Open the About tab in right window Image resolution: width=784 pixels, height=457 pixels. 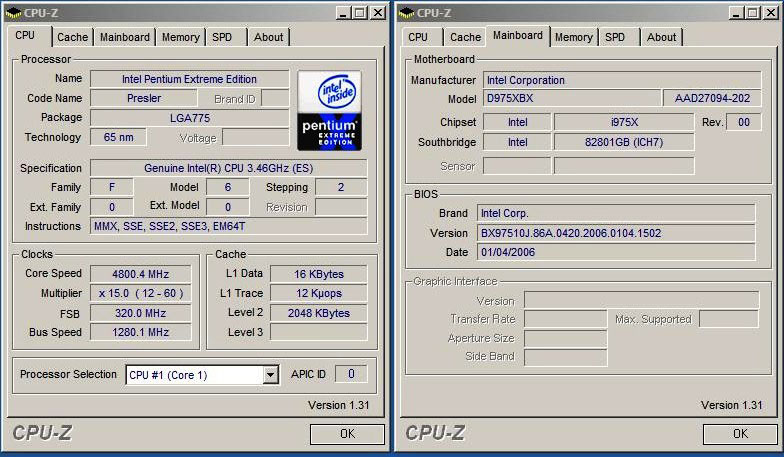[662, 37]
